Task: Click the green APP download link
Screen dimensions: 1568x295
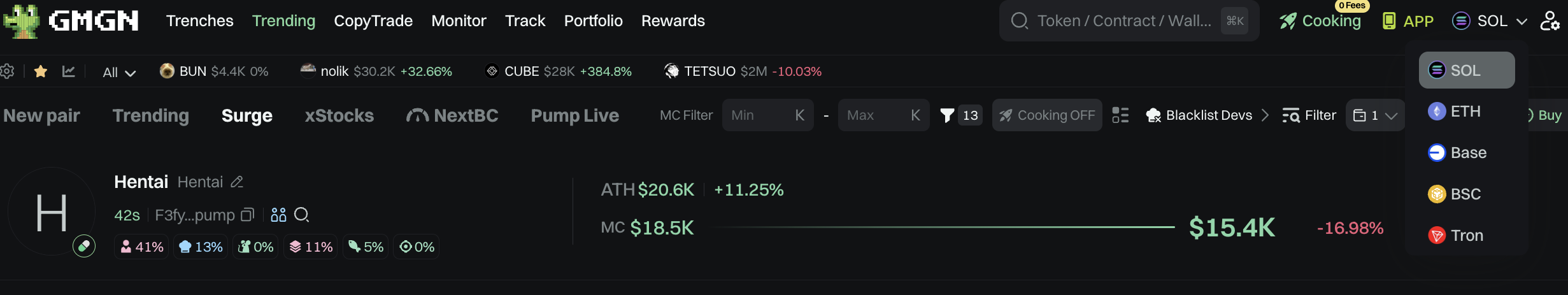Action: [1408, 21]
